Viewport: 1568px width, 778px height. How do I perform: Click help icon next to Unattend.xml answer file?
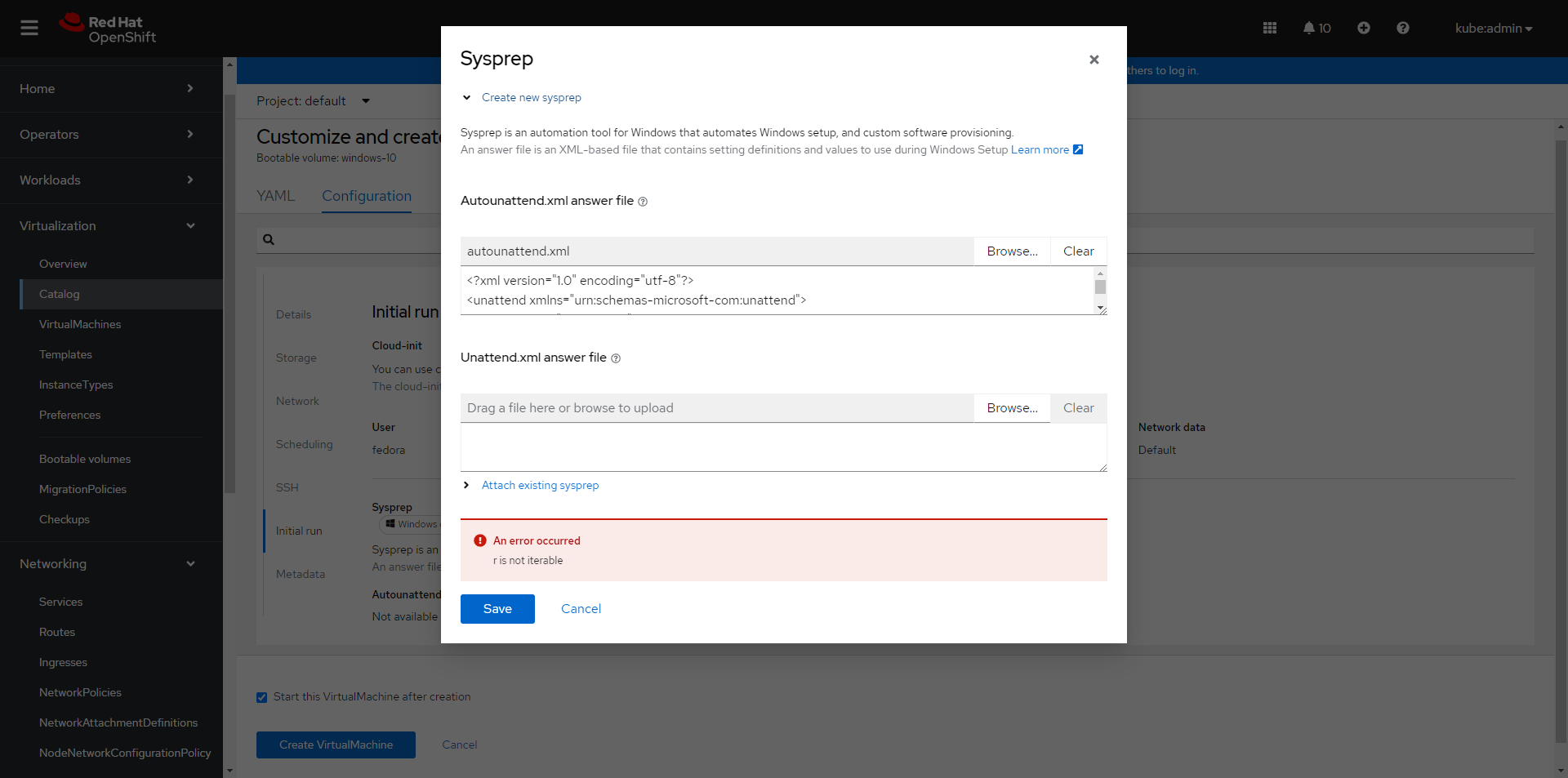point(616,358)
